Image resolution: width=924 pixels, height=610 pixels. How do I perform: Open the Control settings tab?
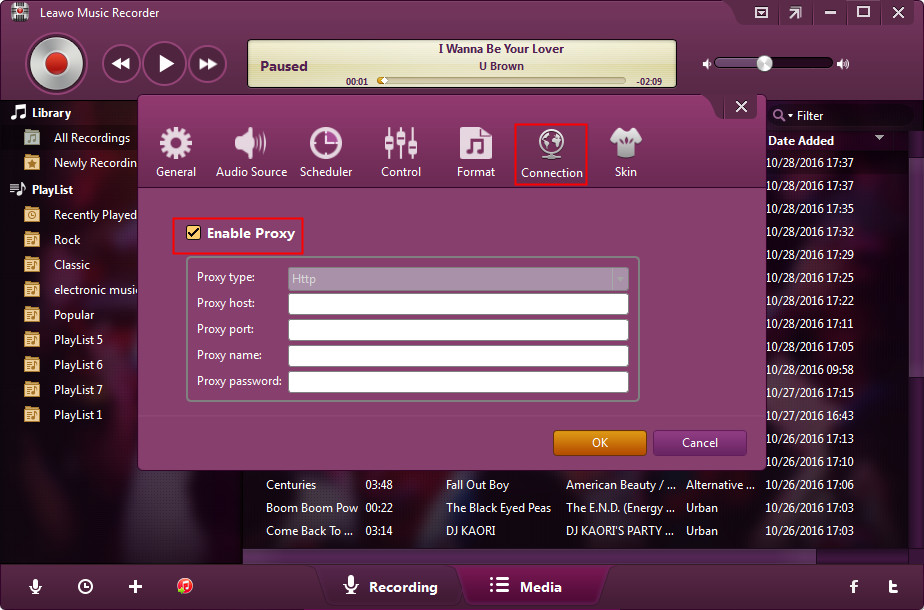(x=401, y=153)
